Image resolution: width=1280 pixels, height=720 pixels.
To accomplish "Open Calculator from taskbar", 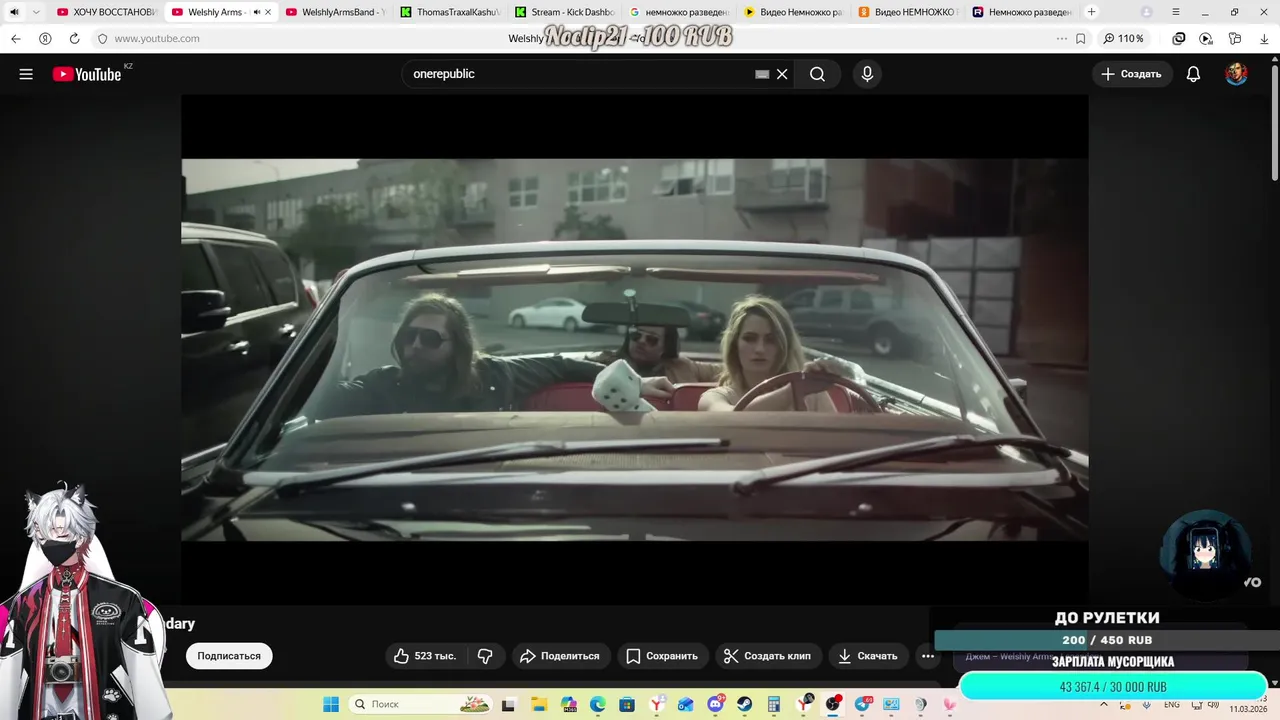I will point(774,704).
